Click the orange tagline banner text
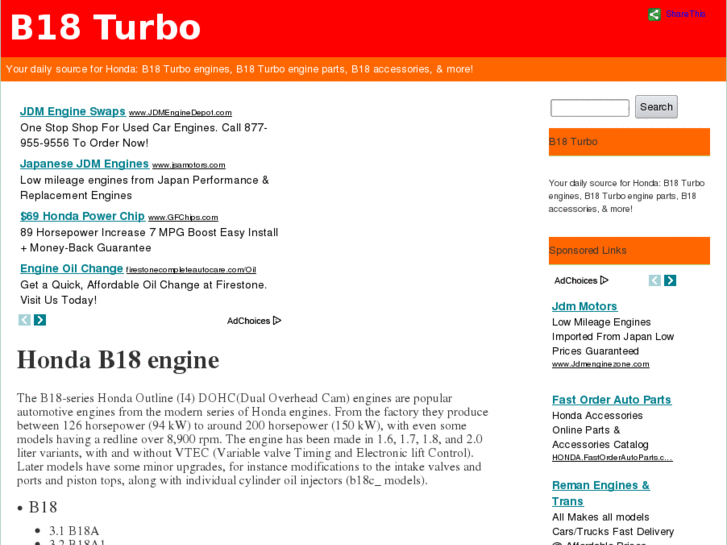Viewport: 727px width, 545px height. tap(239, 69)
